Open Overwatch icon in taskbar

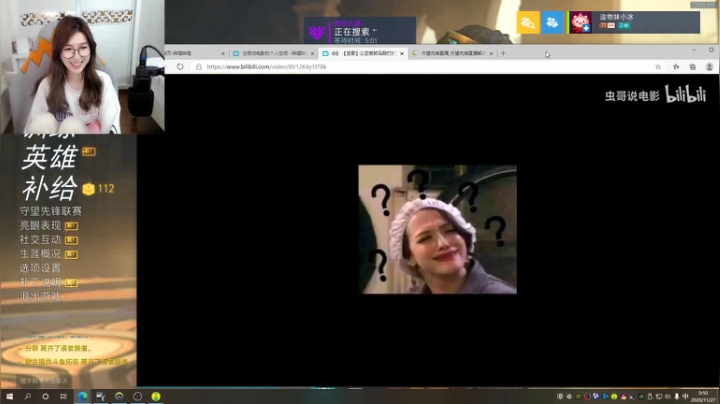119,396
